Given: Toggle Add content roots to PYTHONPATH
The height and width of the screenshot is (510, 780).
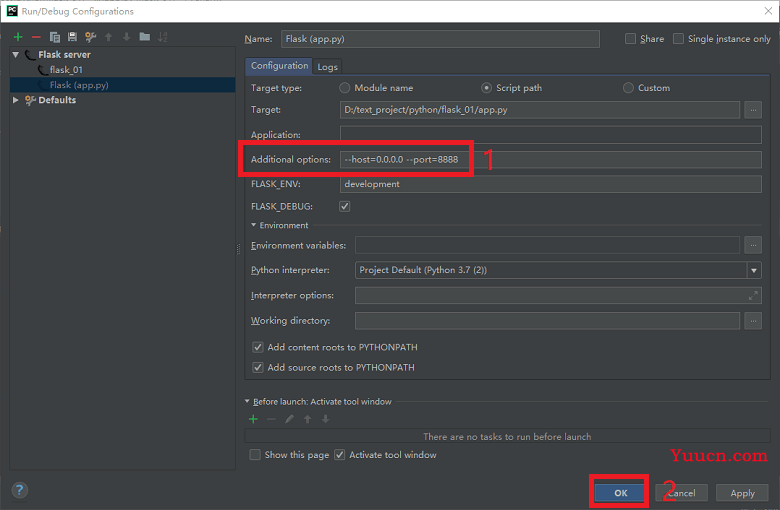Looking at the screenshot, I should 258,347.
